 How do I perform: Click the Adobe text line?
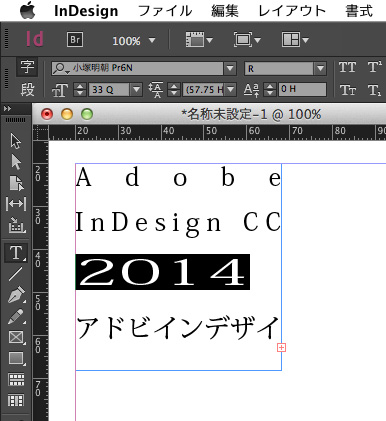point(178,178)
